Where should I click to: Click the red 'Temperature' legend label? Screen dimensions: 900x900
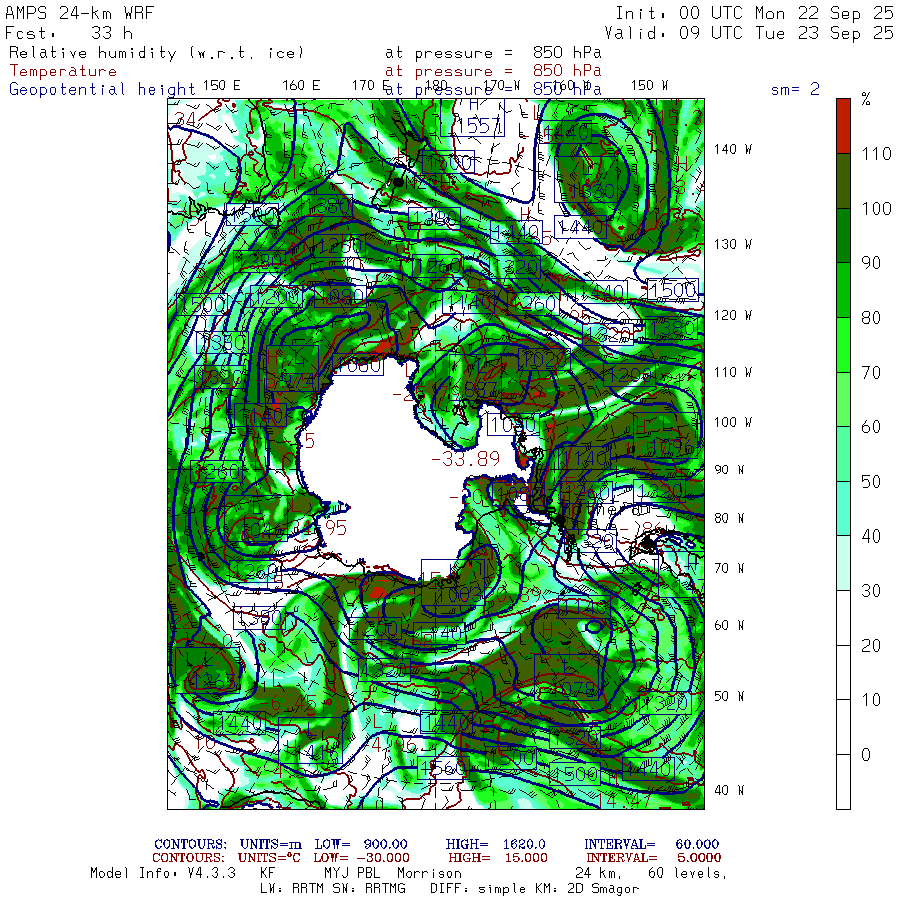[63, 71]
